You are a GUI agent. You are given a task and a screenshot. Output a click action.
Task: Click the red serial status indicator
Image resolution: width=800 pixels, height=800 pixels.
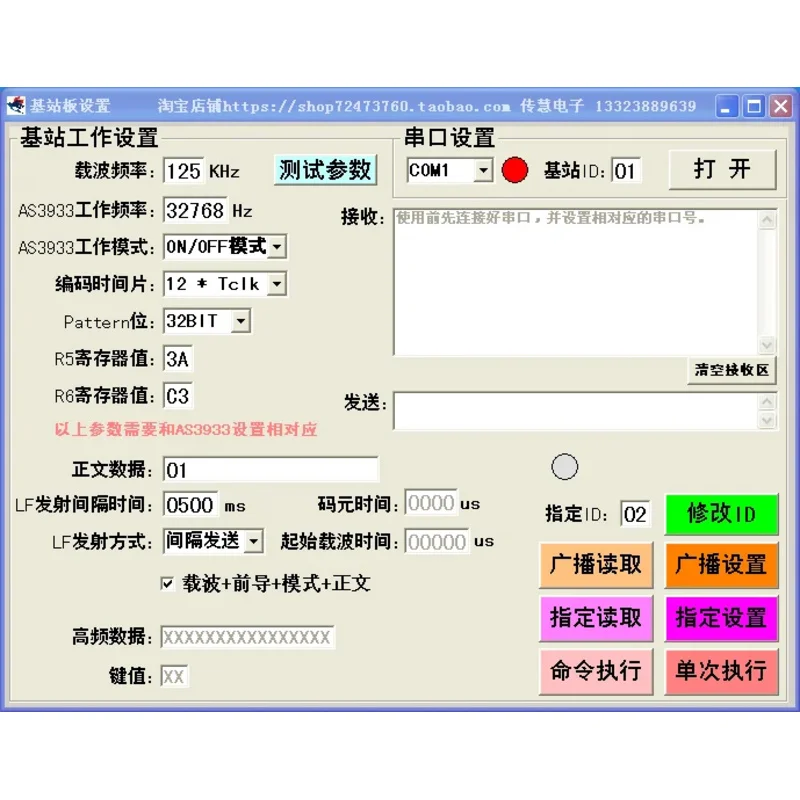(x=514, y=170)
